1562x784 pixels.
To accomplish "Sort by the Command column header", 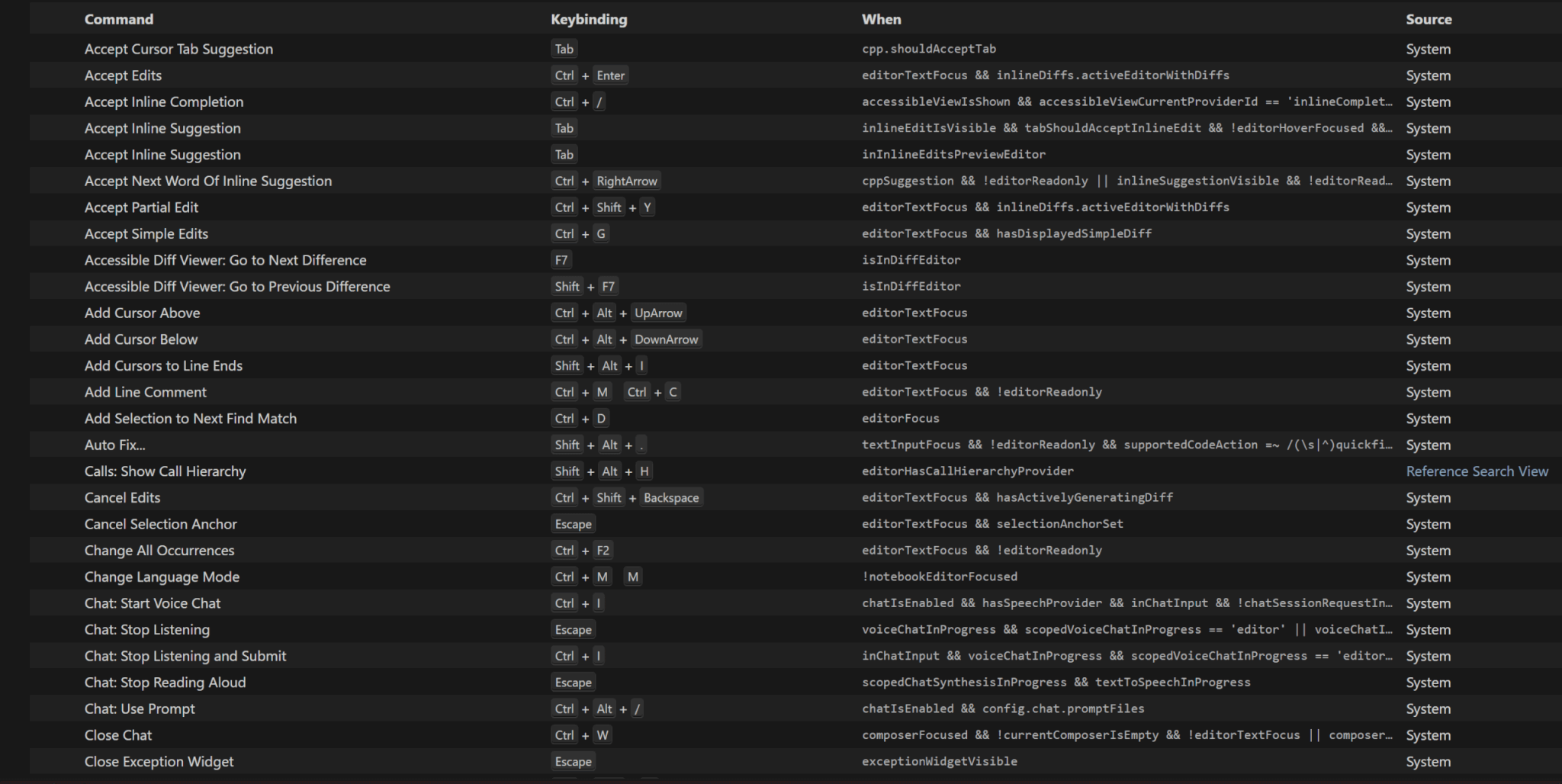I will pos(118,19).
